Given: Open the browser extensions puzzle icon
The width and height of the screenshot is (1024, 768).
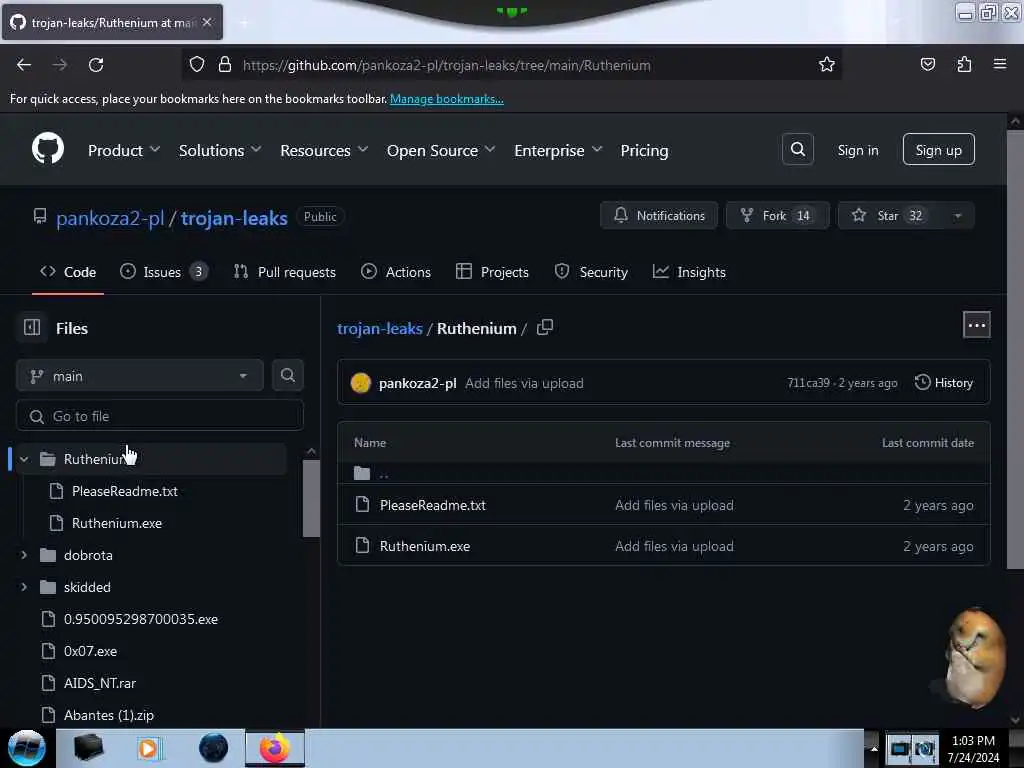Looking at the screenshot, I should coord(964,64).
